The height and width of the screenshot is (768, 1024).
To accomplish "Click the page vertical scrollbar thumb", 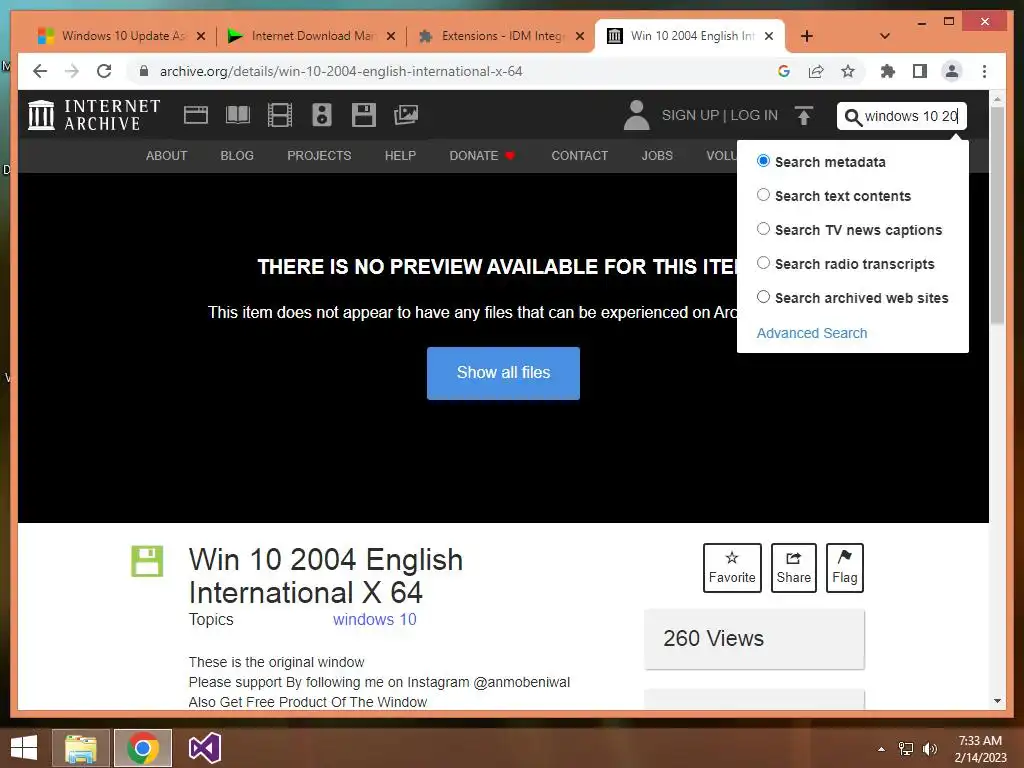I will click(997, 216).
